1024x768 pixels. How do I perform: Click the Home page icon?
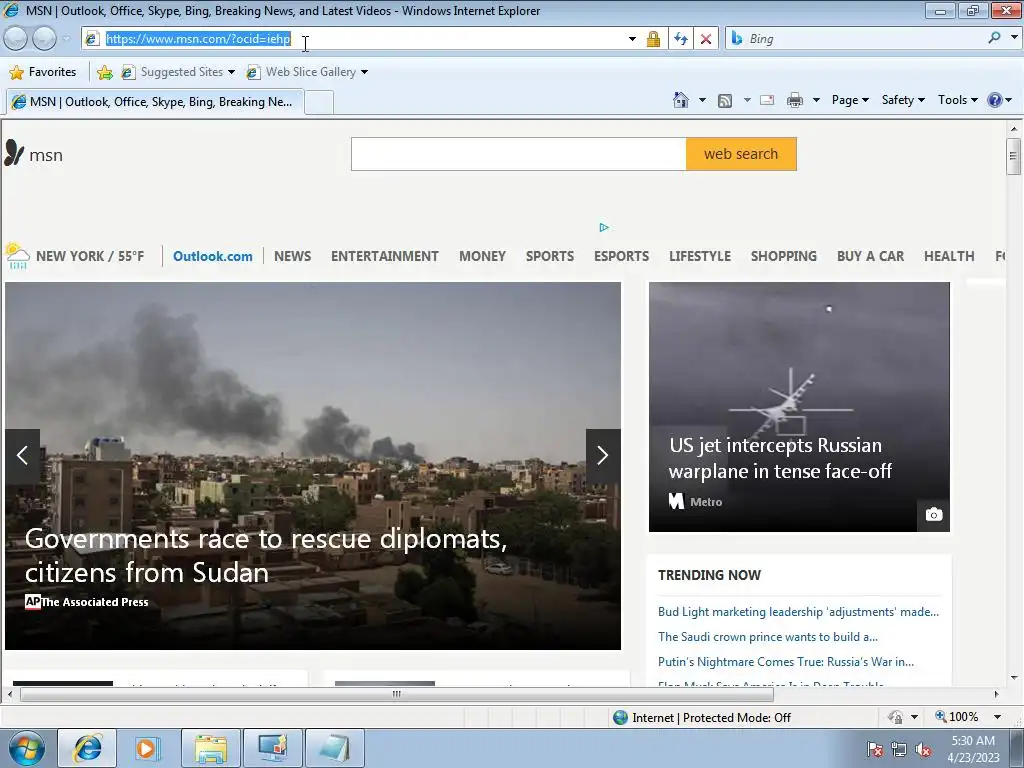coord(680,100)
